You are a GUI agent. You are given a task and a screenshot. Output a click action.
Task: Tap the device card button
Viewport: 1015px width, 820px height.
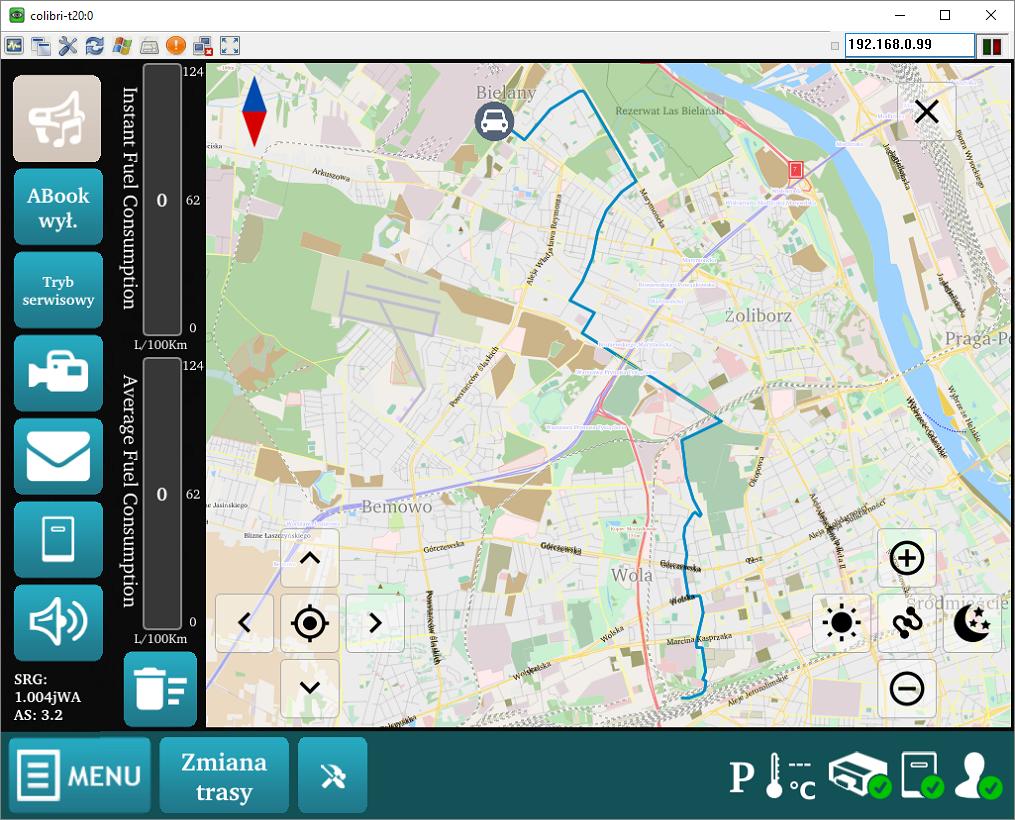coord(58,539)
